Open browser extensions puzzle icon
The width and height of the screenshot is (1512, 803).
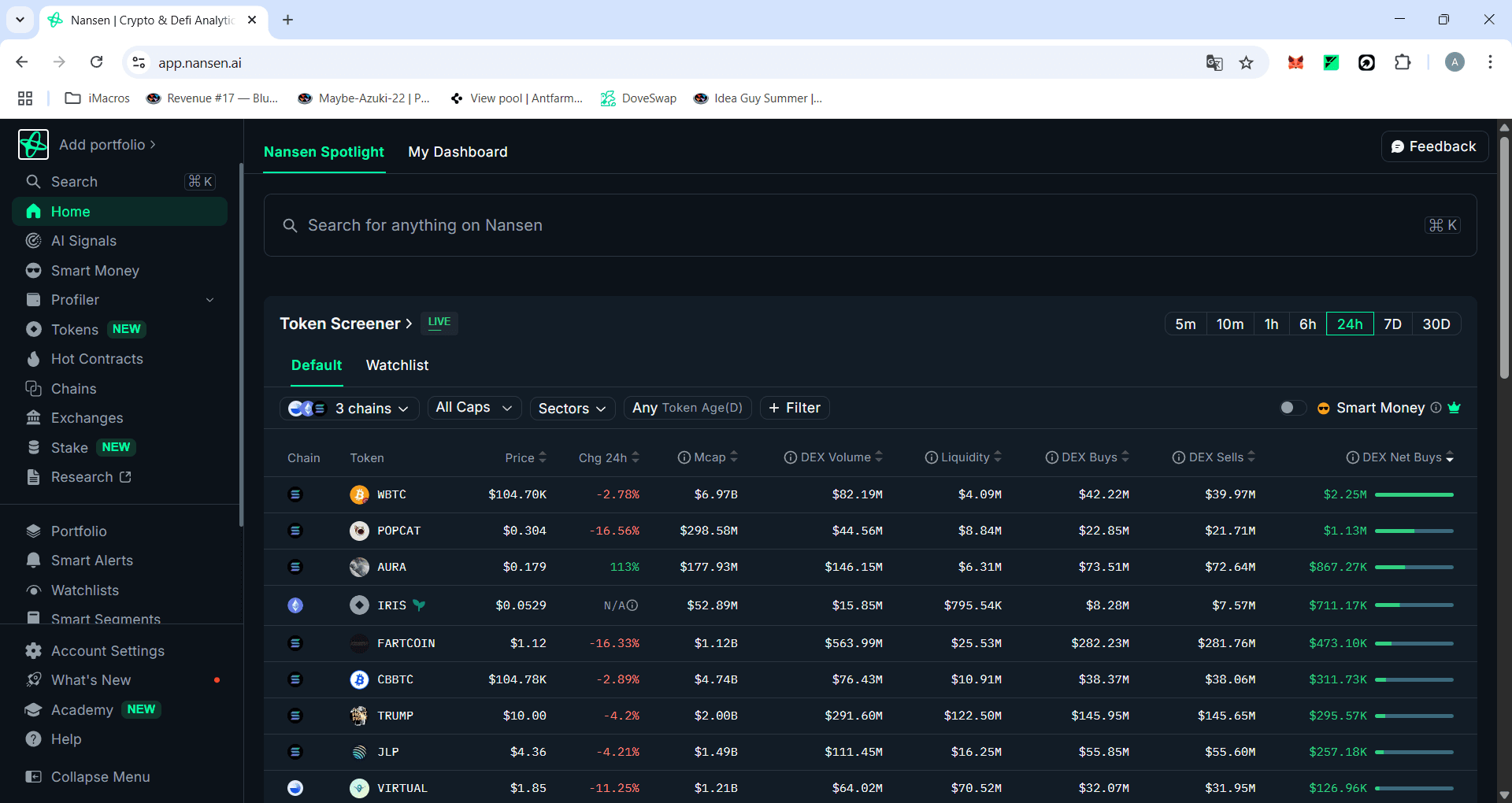(x=1403, y=63)
